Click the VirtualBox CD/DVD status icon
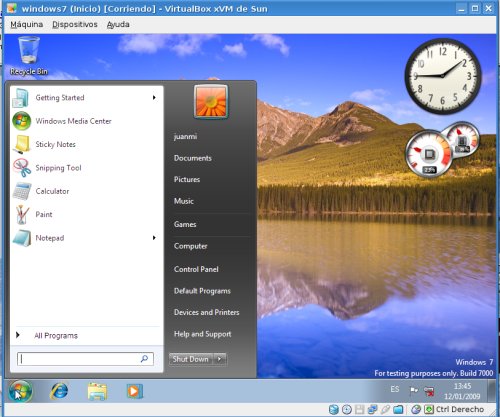The image size is (500, 417). [347, 409]
